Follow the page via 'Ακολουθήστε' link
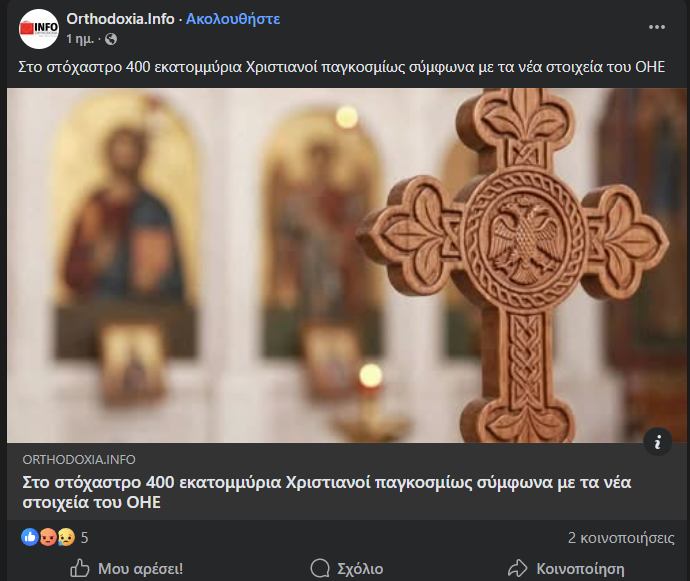The image size is (690, 581). [233, 19]
